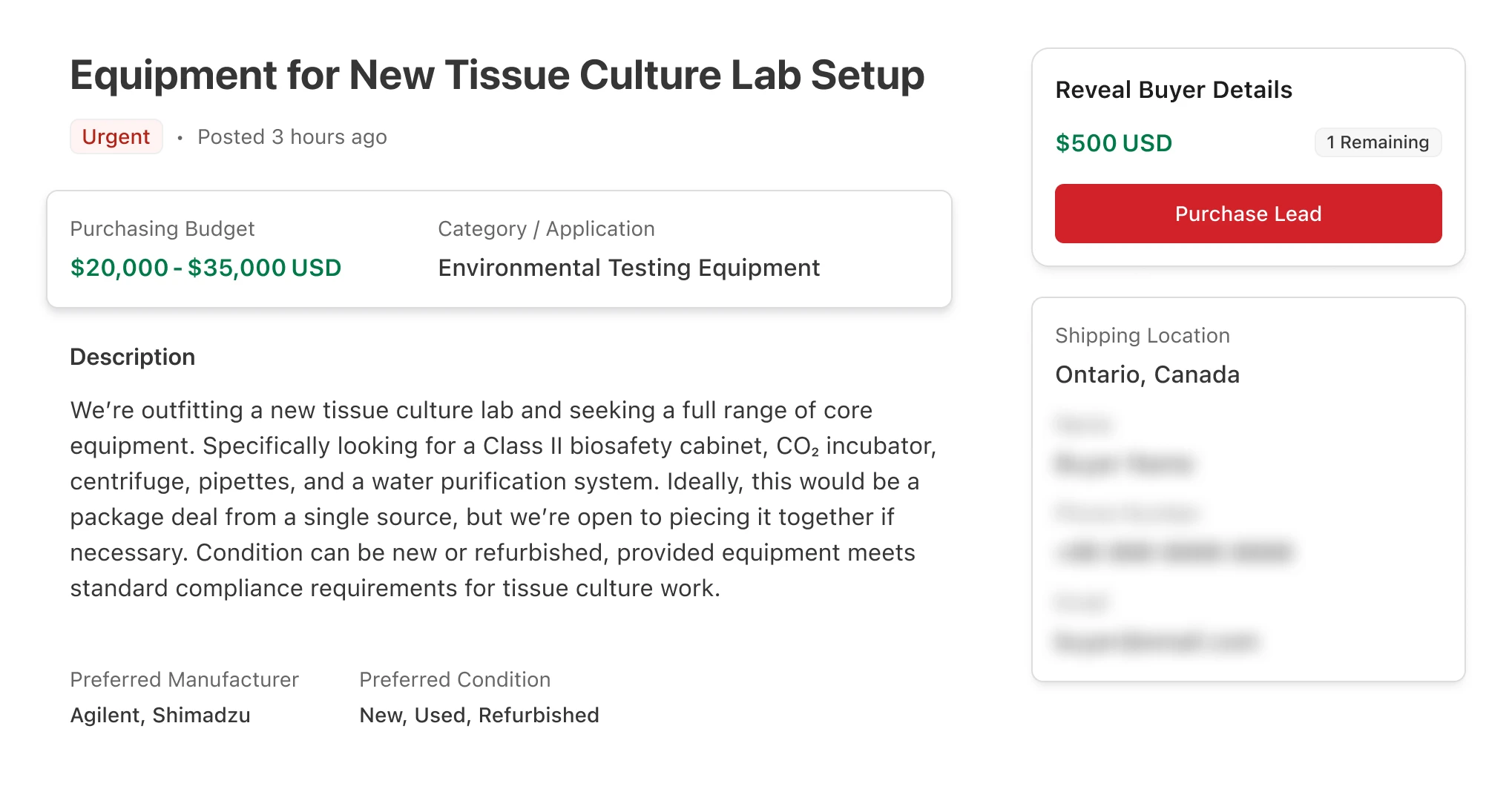Click the blurred phone number value
The image size is (1512, 789).
pyautogui.click(x=1174, y=552)
